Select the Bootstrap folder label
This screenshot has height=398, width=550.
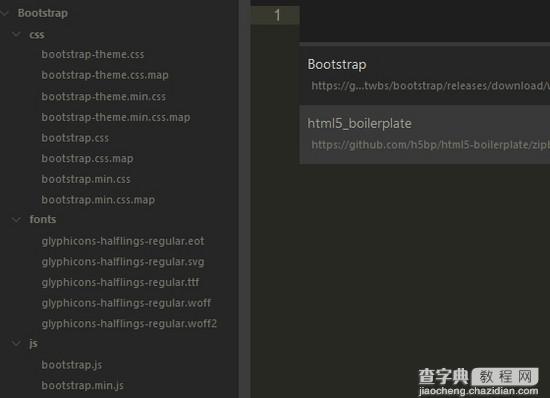(42, 13)
